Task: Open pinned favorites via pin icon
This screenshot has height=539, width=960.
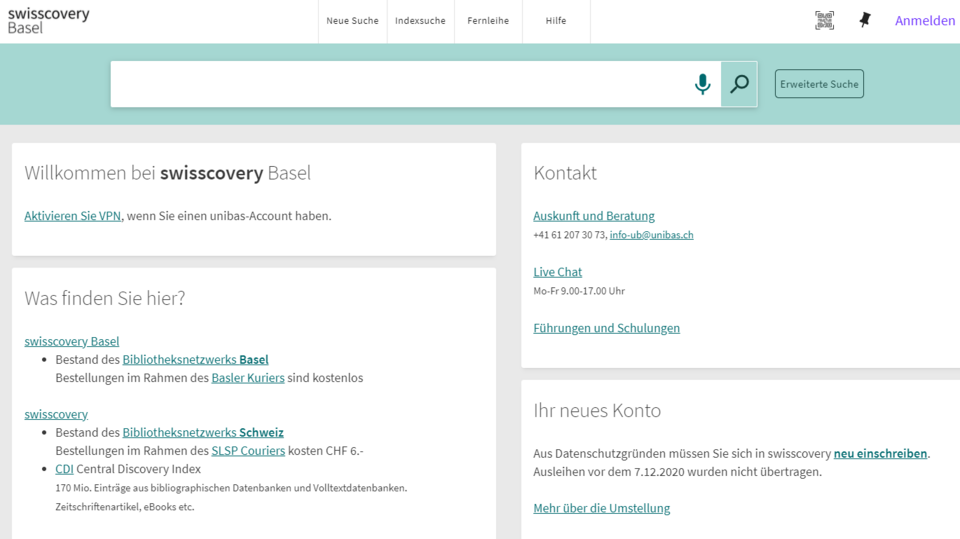Action: pos(865,21)
